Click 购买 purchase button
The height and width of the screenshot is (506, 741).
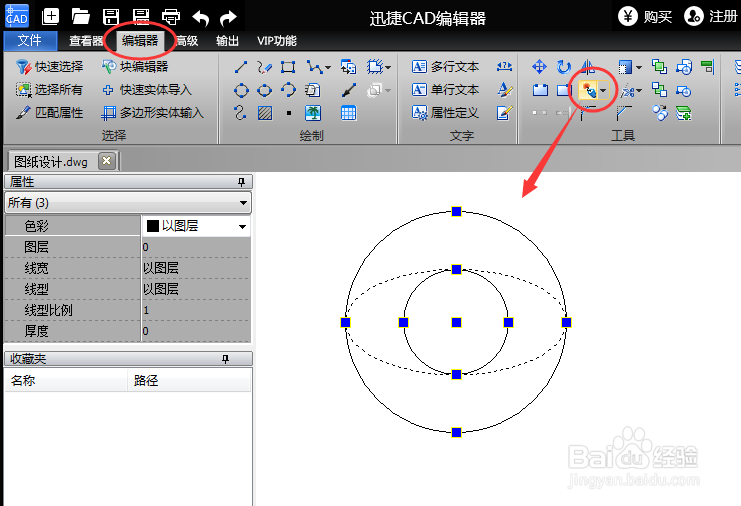tap(646, 17)
